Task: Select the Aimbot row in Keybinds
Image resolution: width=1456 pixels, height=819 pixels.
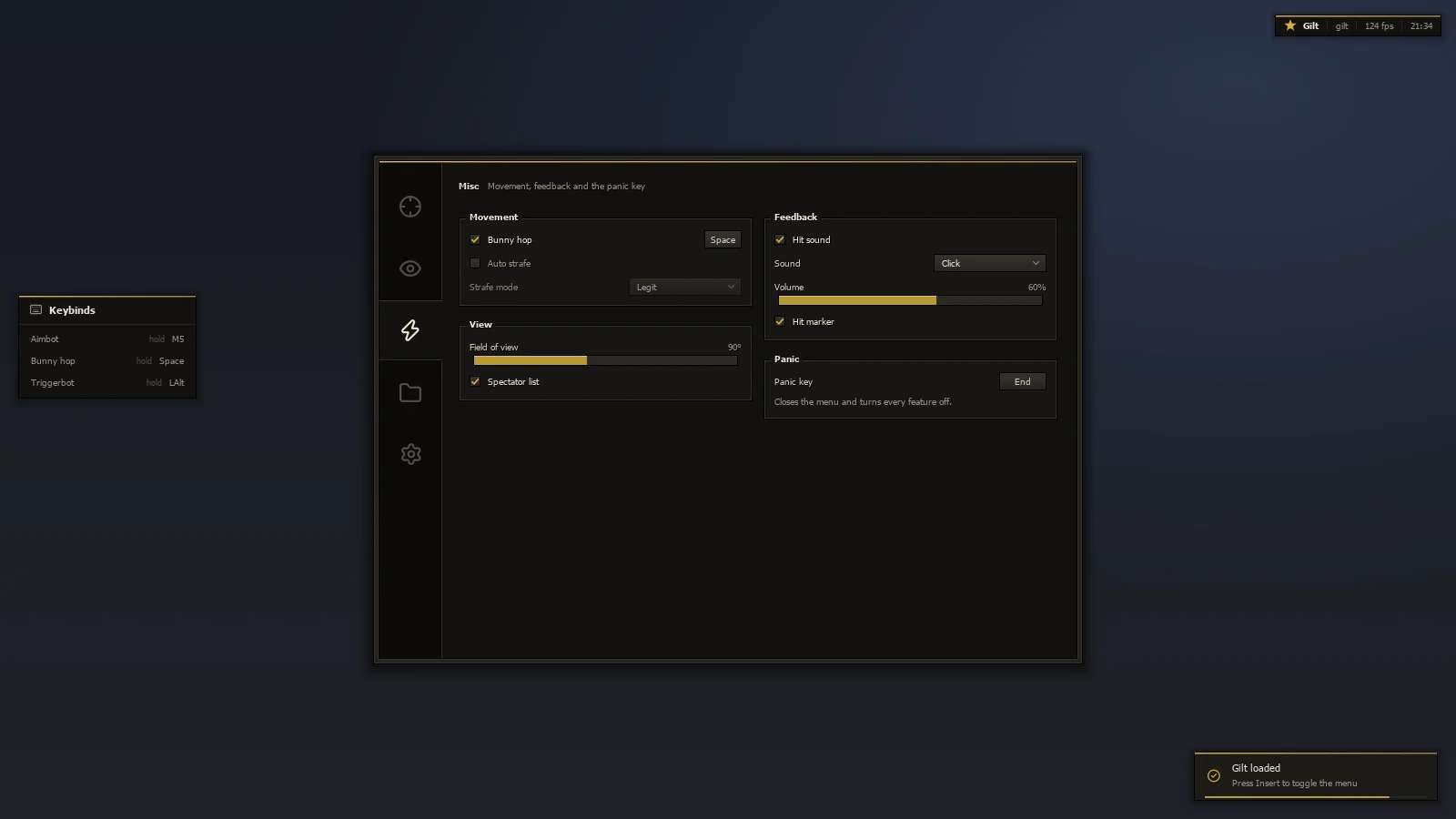Action: point(107,339)
